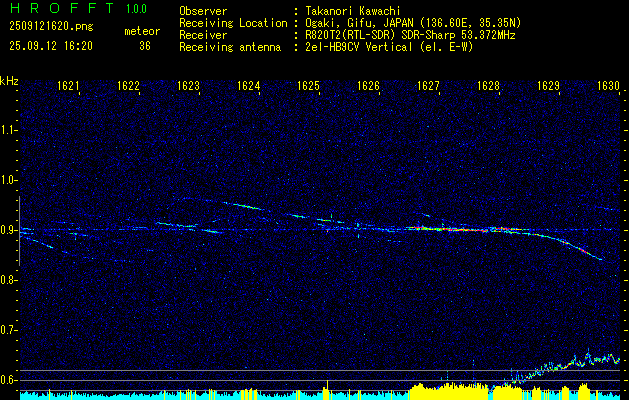Image resolution: width=629 pixels, height=400 pixels.
Task: Click the tall yellow bar below 1625
Action: pyautogui.click(x=328, y=389)
